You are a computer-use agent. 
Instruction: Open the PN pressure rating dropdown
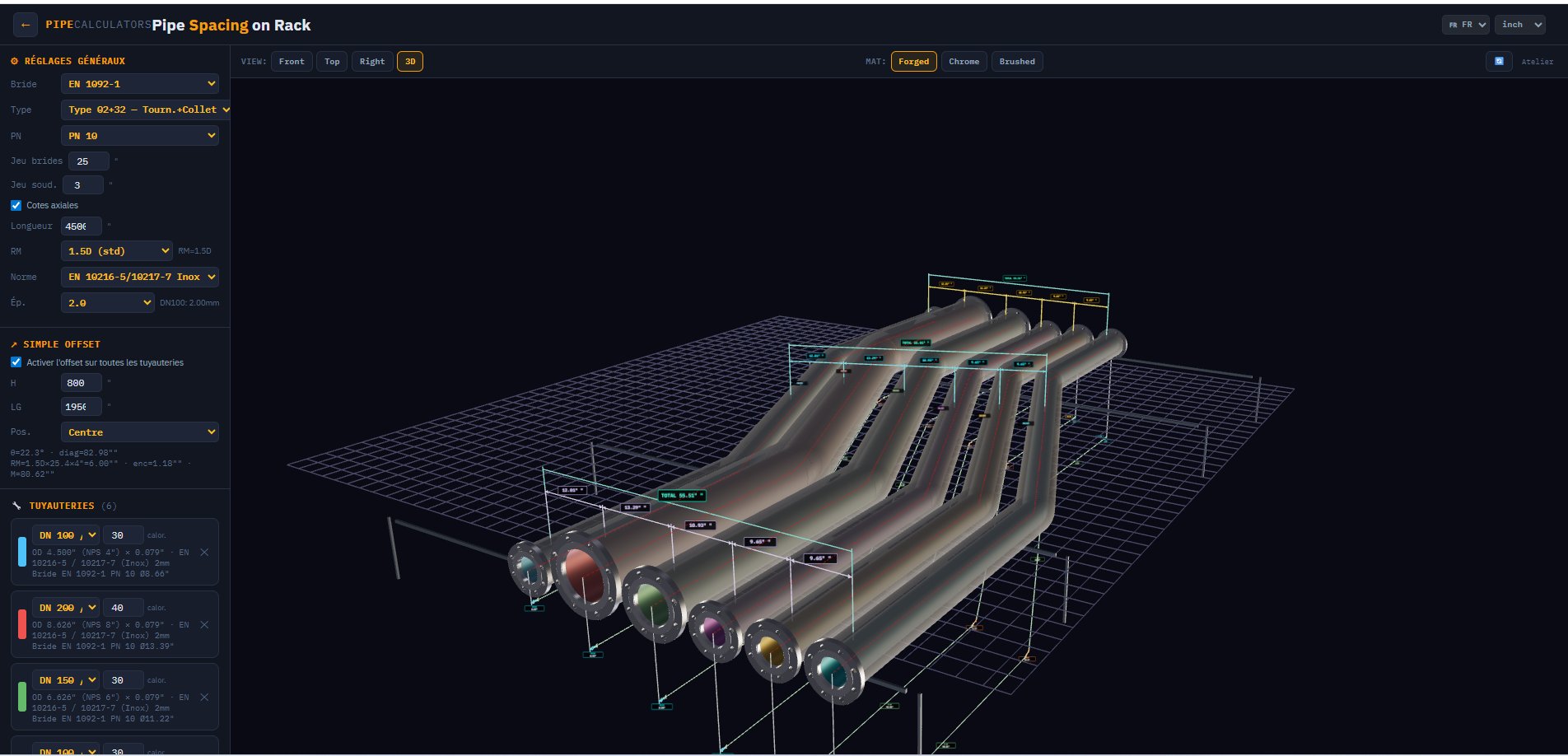140,135
